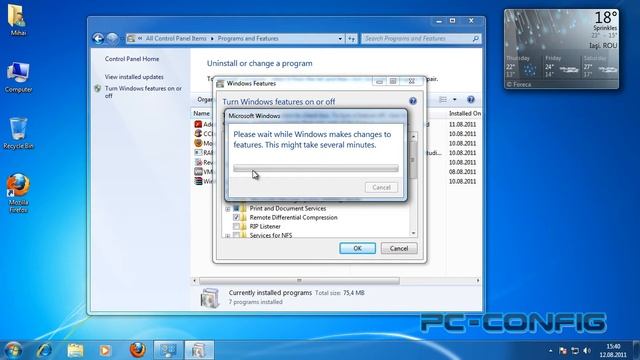Click the Show Desktop button at taskbar end

636,350
